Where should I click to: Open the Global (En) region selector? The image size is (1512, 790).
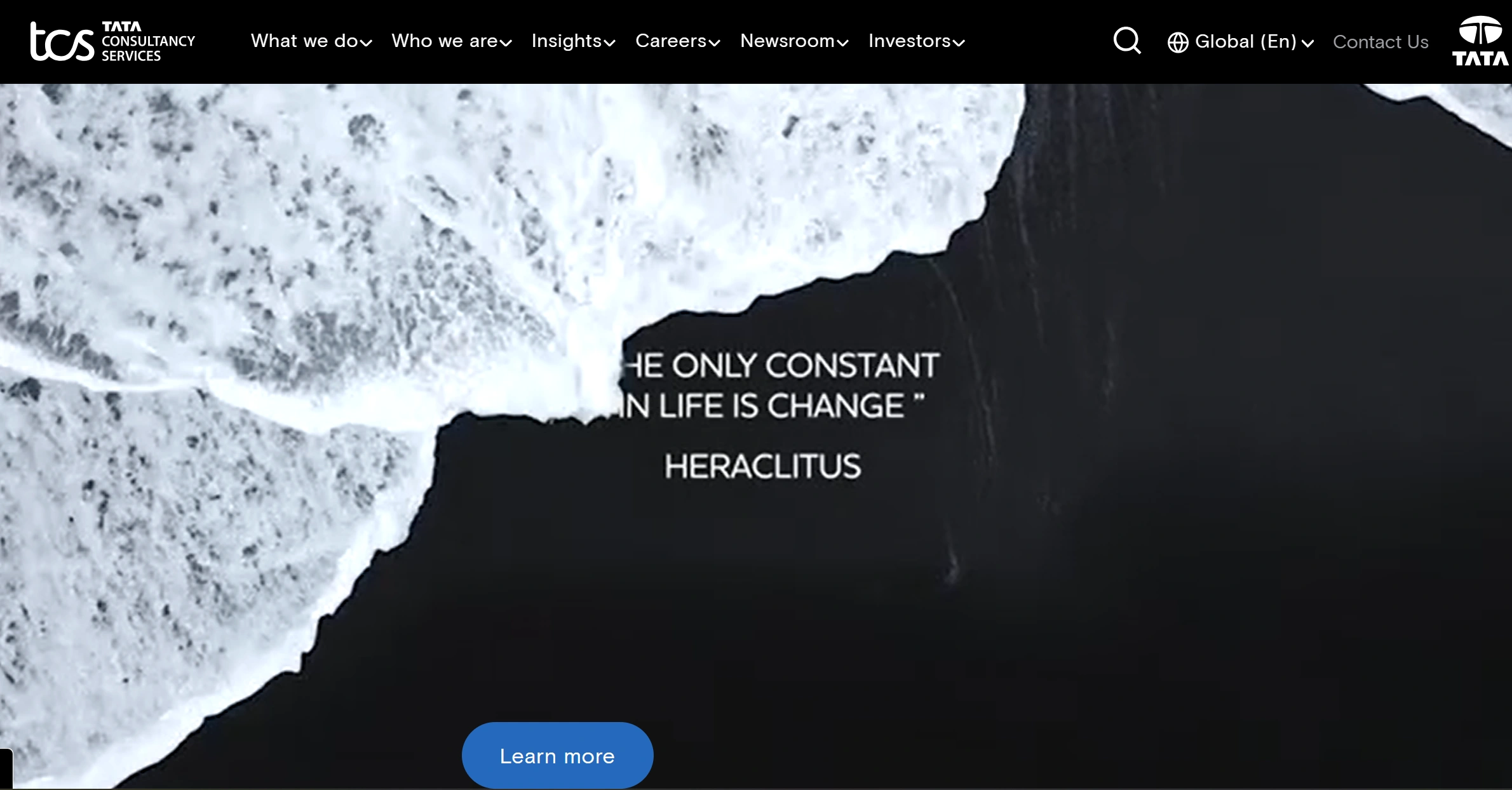[x=1241, y=42]
